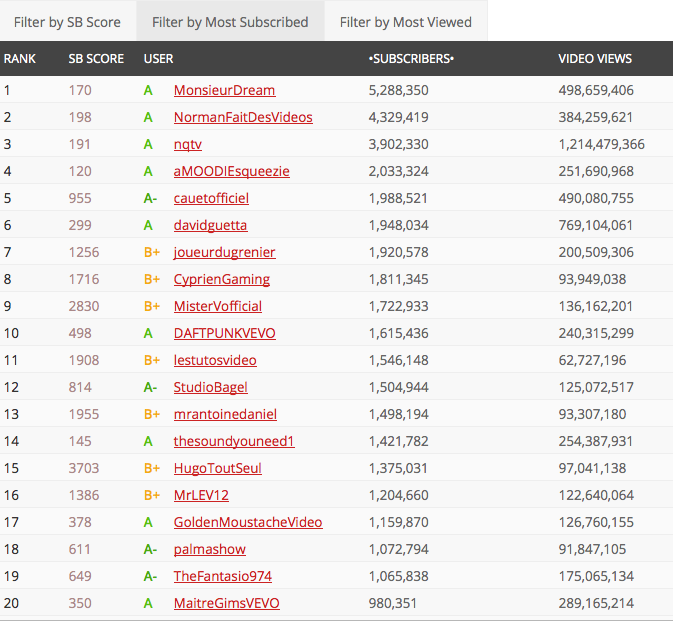
Task: Select video views 1,214,479,366
Action: coord(601,145)
